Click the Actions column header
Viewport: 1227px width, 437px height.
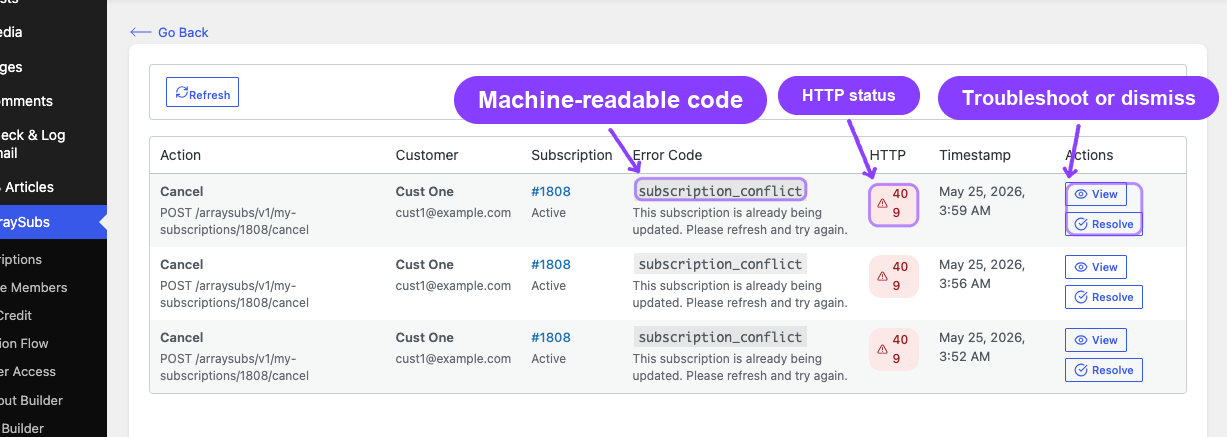click(x=1089, y=155)
